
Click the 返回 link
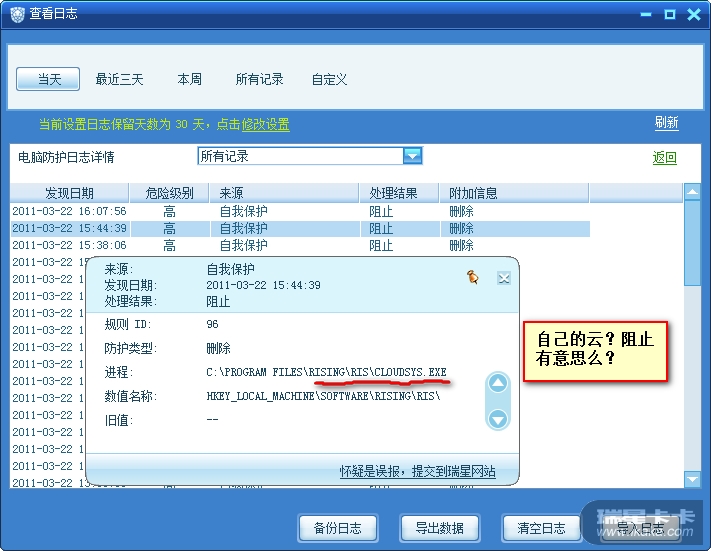(x=665, y=157)
